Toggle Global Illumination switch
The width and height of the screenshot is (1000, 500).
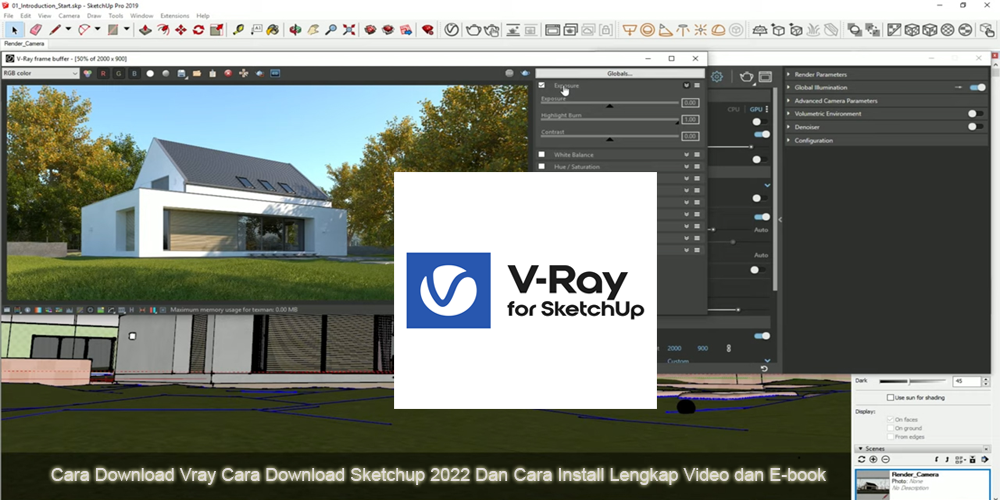(977, 87)
